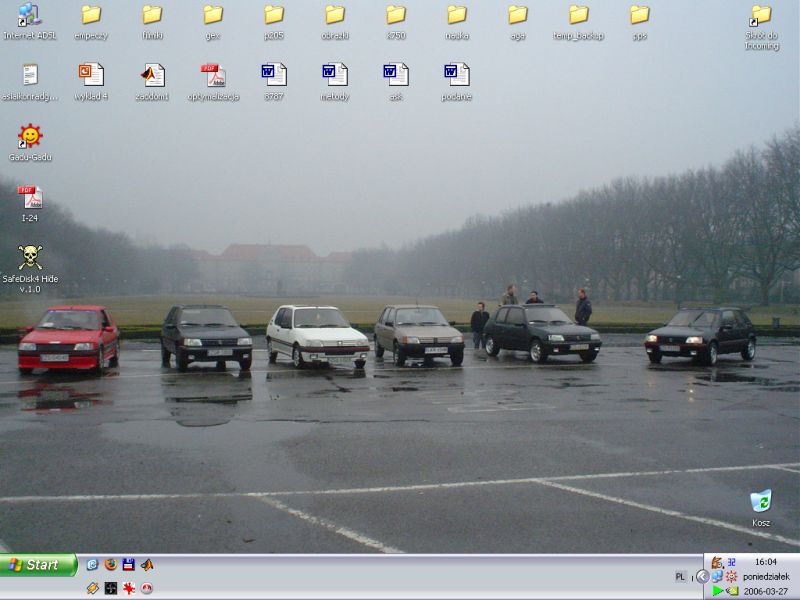800x600 pixels.
Task: Launch Firefox from Quick Launch bar
Action: pos(110,565)
